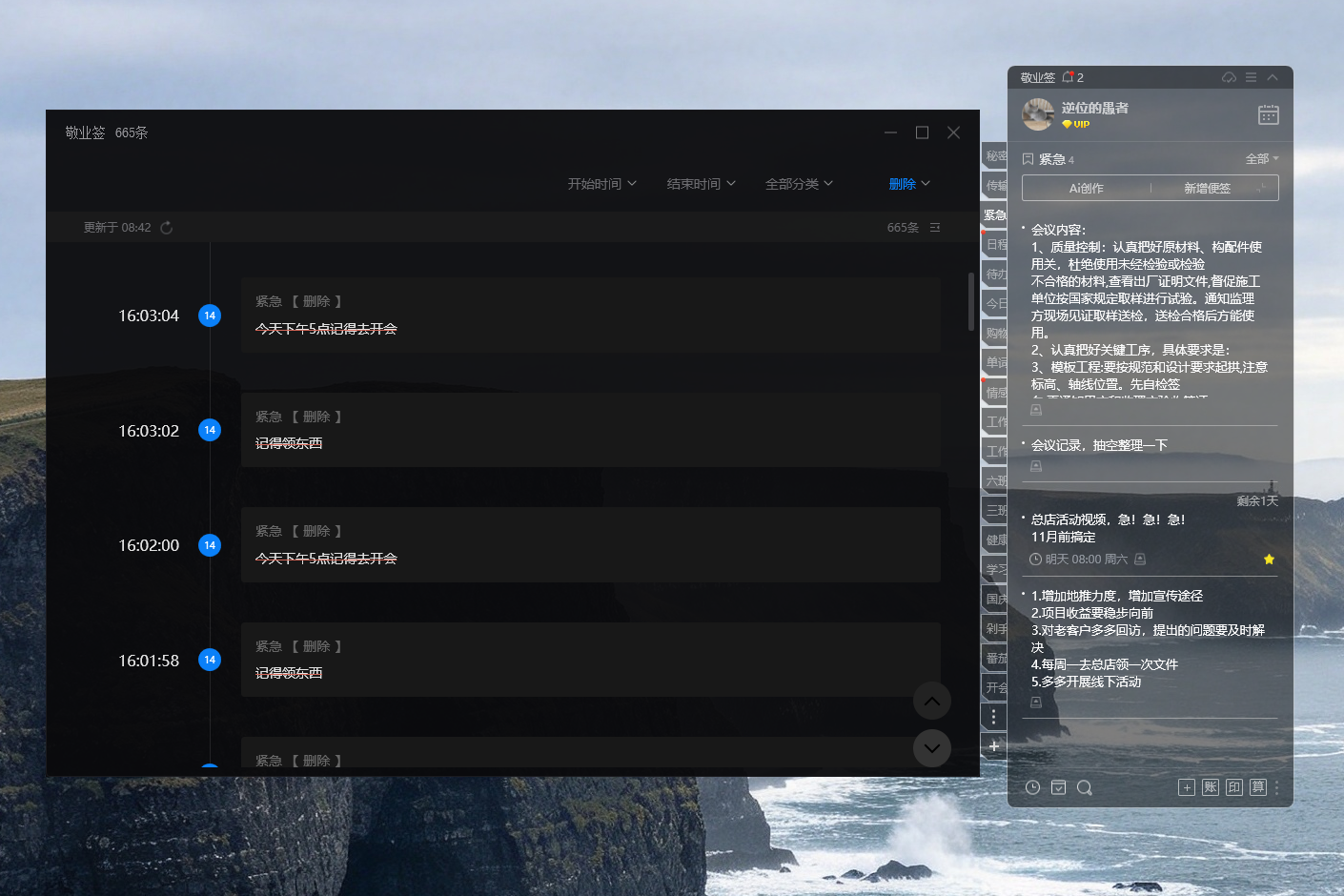The image size is (1344, 896).
Task: Click the 16:03:02 timeline marker circle
Action: coord(210,430)
